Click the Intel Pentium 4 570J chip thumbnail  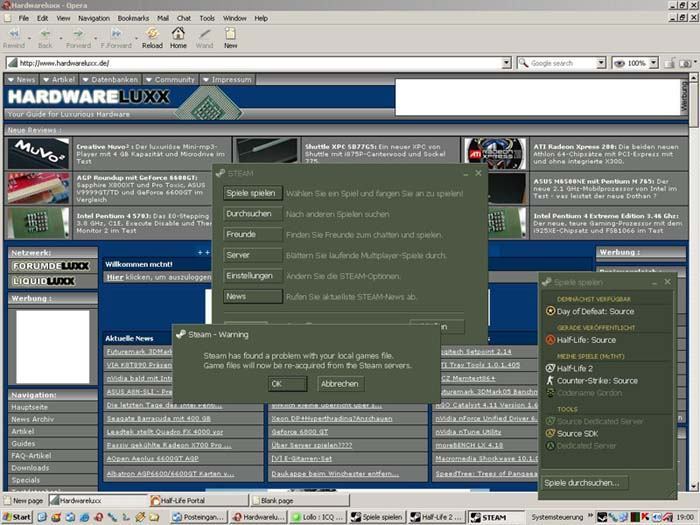click(x=38, y=222)
